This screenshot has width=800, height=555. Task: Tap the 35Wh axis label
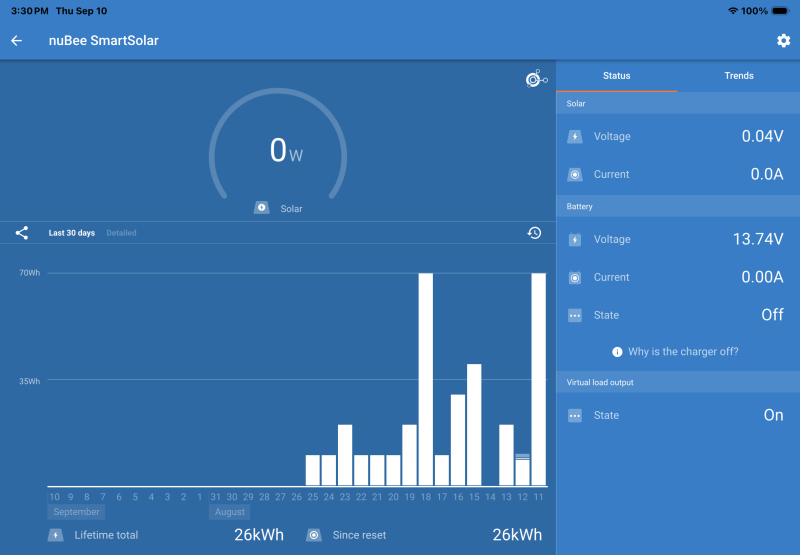[30, 382]
